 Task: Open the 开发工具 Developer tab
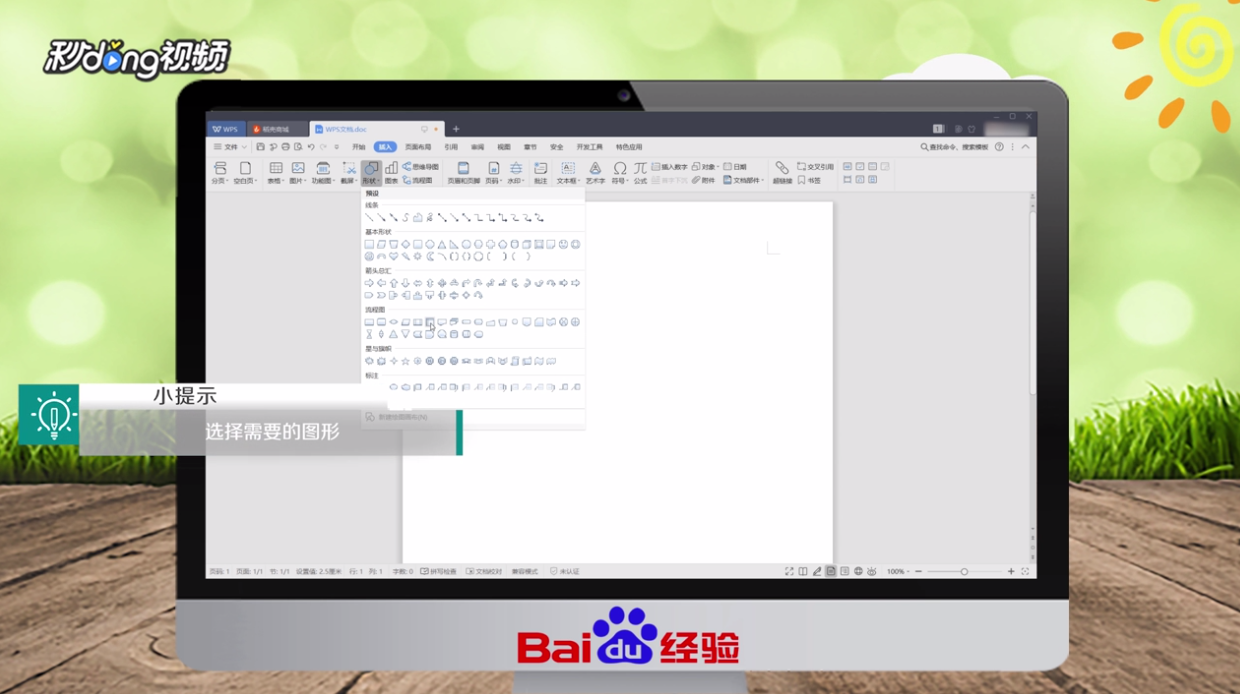click(x=590, y=147)
